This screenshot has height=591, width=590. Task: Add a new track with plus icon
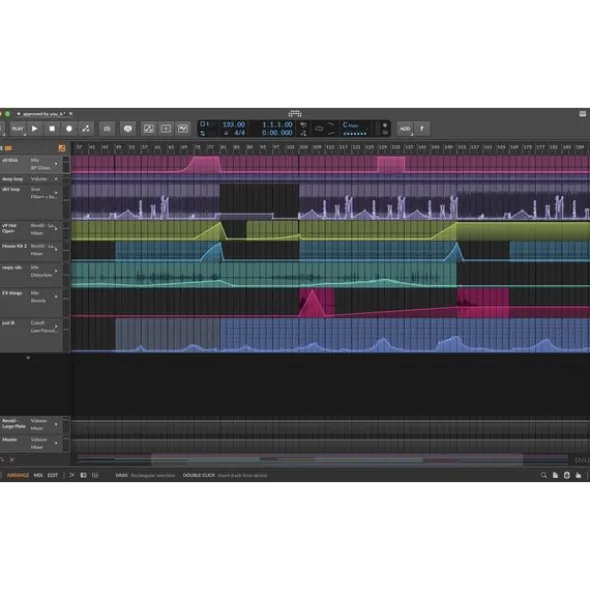[x=28, y=357]
